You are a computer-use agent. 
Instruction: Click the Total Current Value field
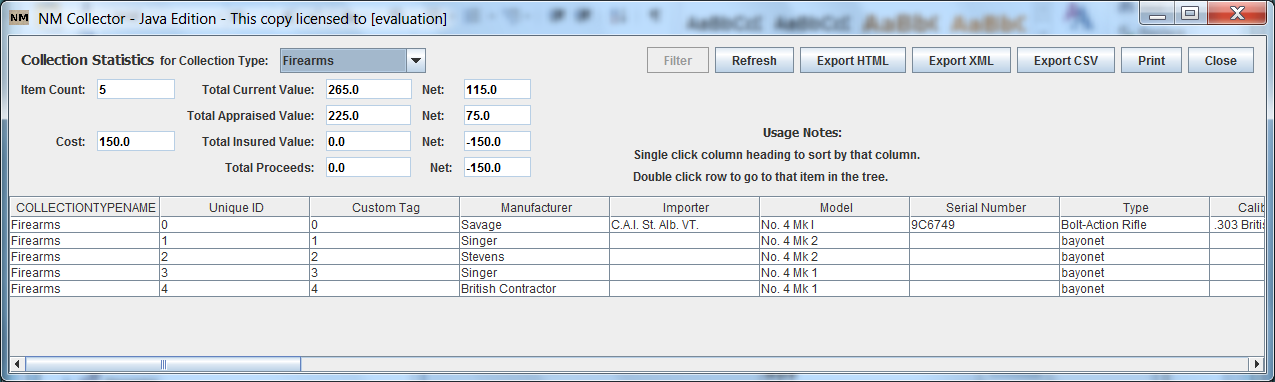pyautogui.click(x=368, y=89)
